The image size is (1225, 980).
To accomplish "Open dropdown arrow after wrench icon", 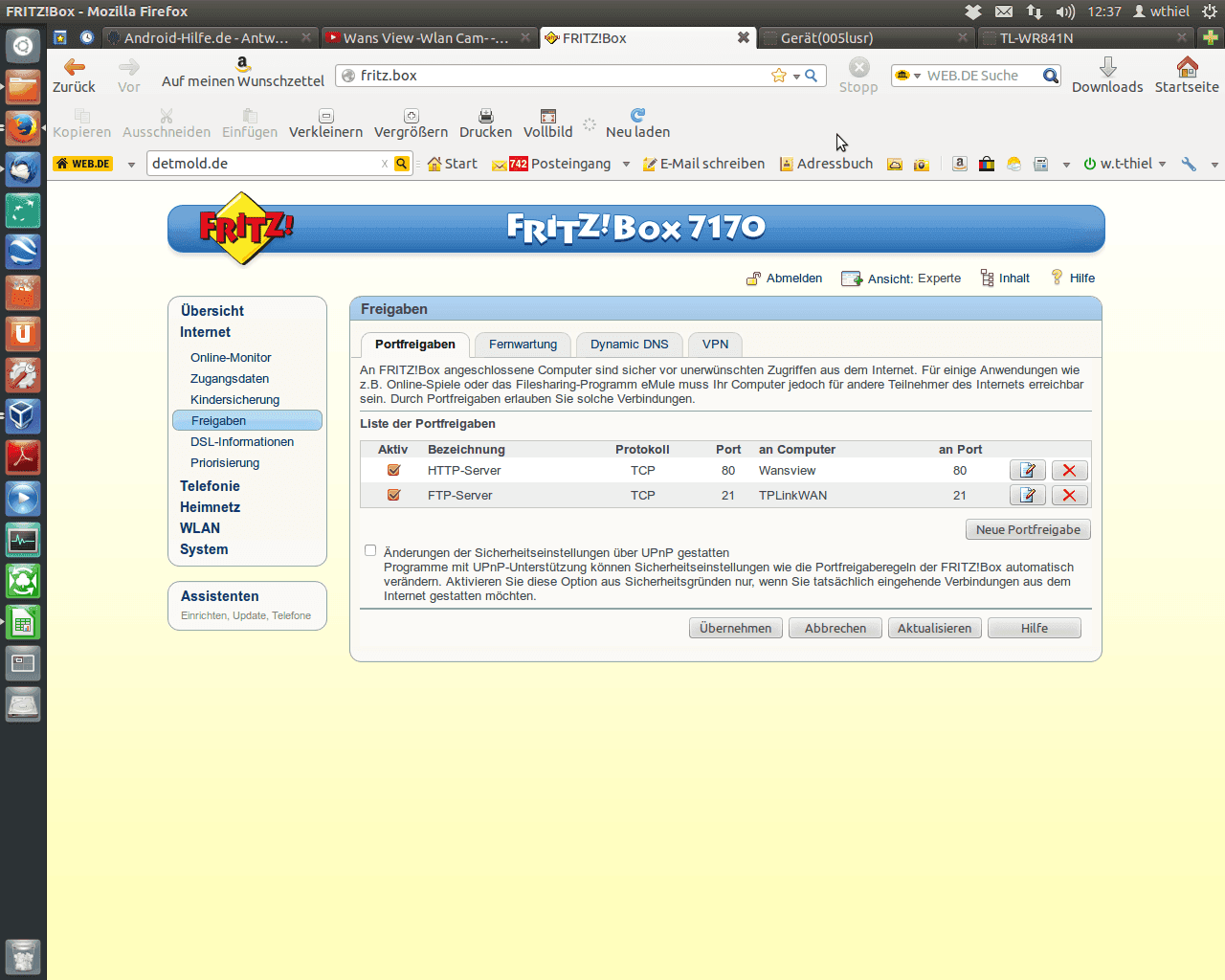I will pyautogui.click(x=1214, y=165).
